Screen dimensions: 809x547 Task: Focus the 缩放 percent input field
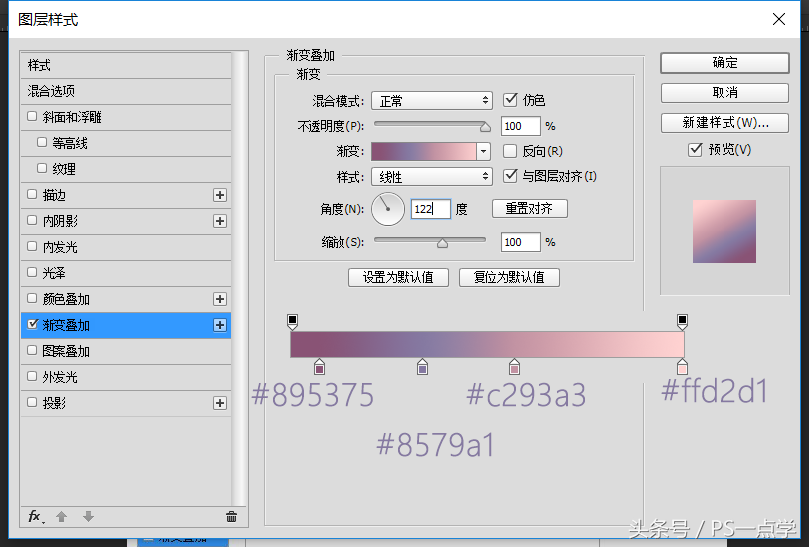click(520, 242)
